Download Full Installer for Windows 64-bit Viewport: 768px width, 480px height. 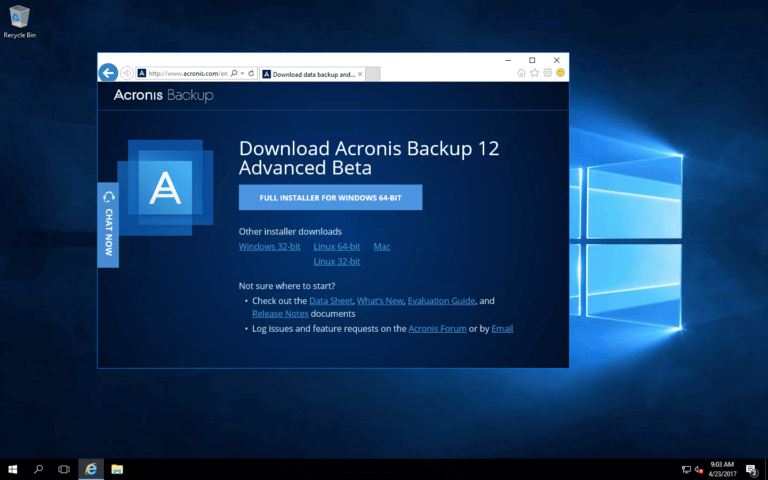(x=331, y=197)
